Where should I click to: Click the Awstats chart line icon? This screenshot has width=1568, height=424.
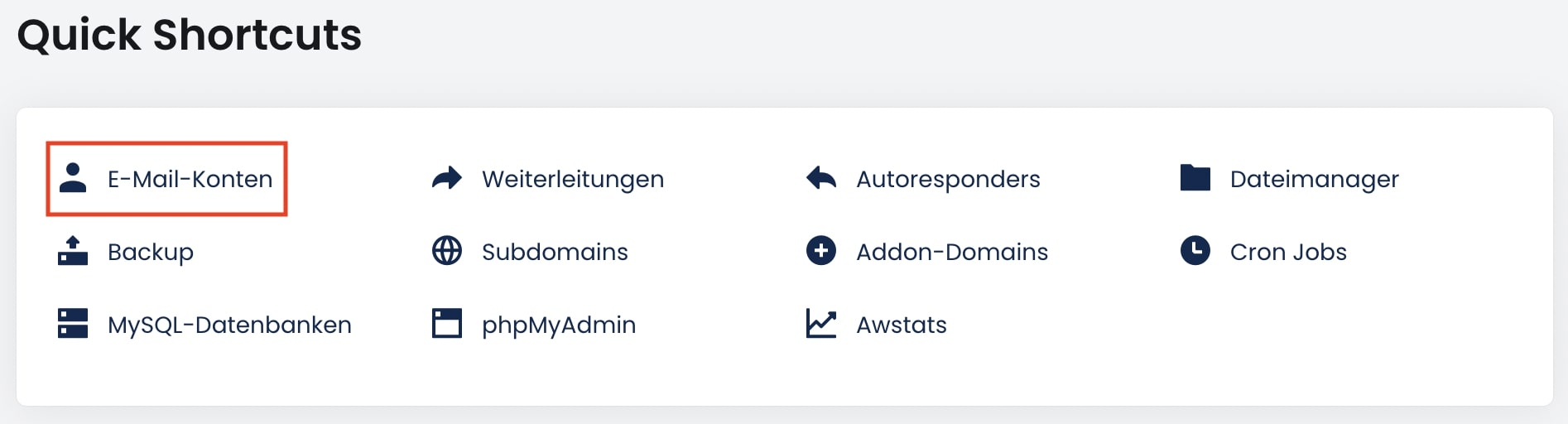[x=821, y=324]
